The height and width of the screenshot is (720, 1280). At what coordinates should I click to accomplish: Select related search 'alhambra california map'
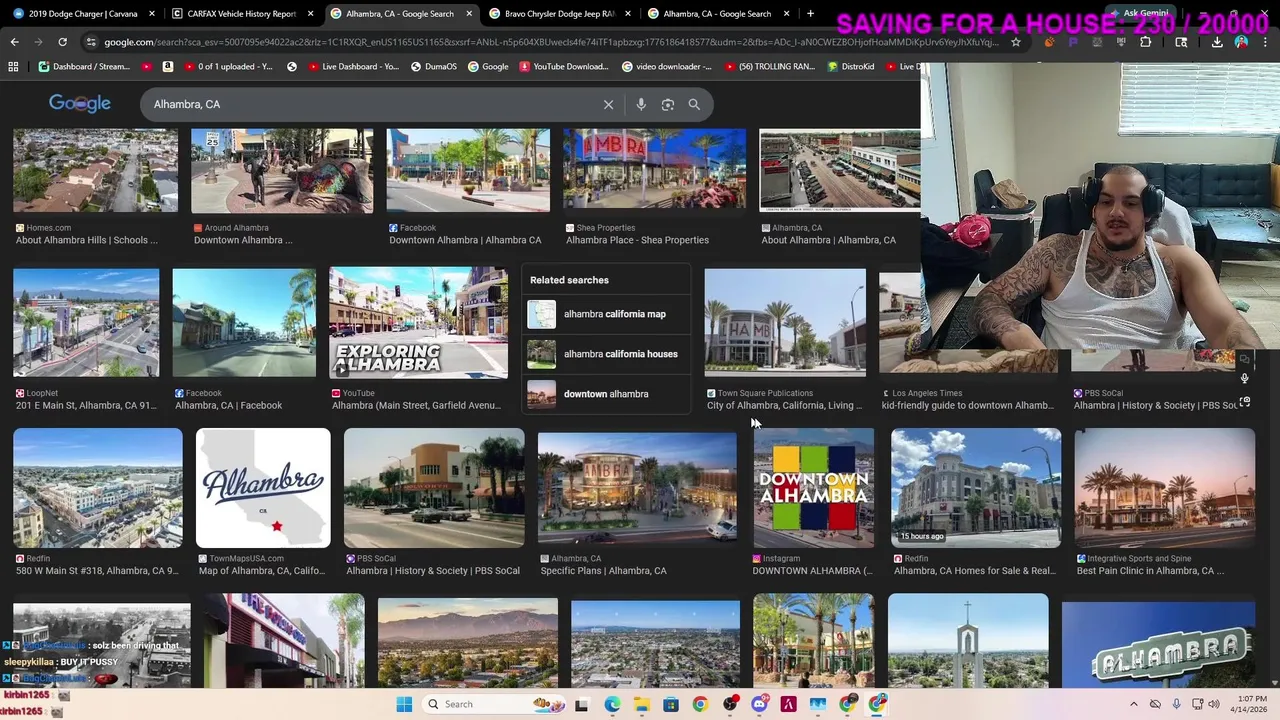coord(606,314)
